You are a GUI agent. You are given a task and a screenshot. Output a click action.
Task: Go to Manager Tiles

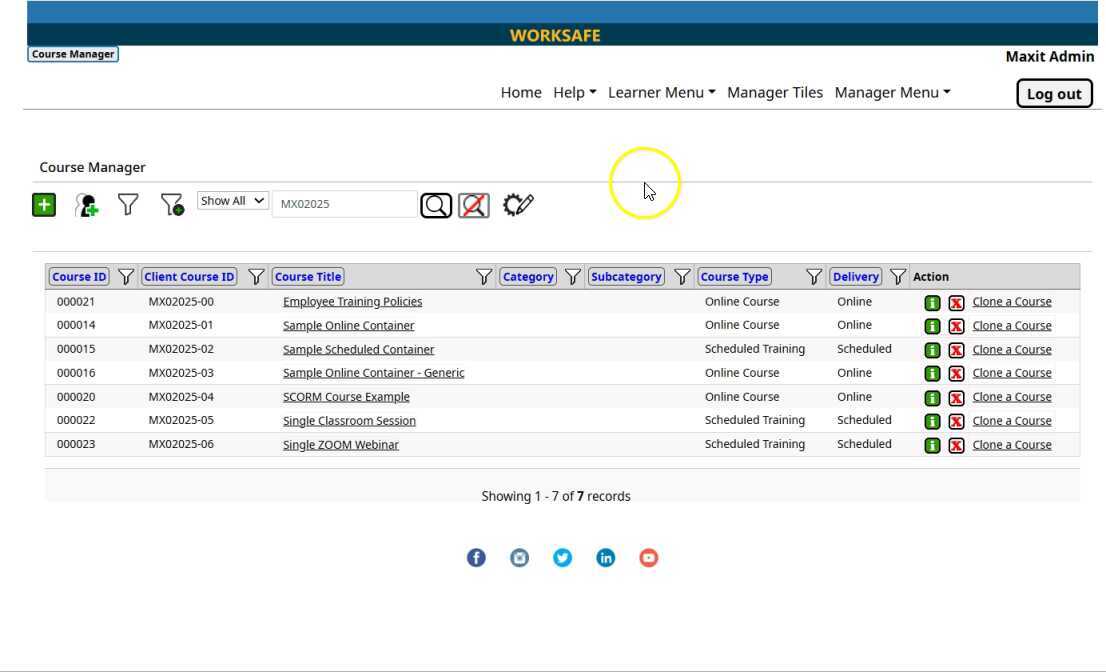[775, 92]
